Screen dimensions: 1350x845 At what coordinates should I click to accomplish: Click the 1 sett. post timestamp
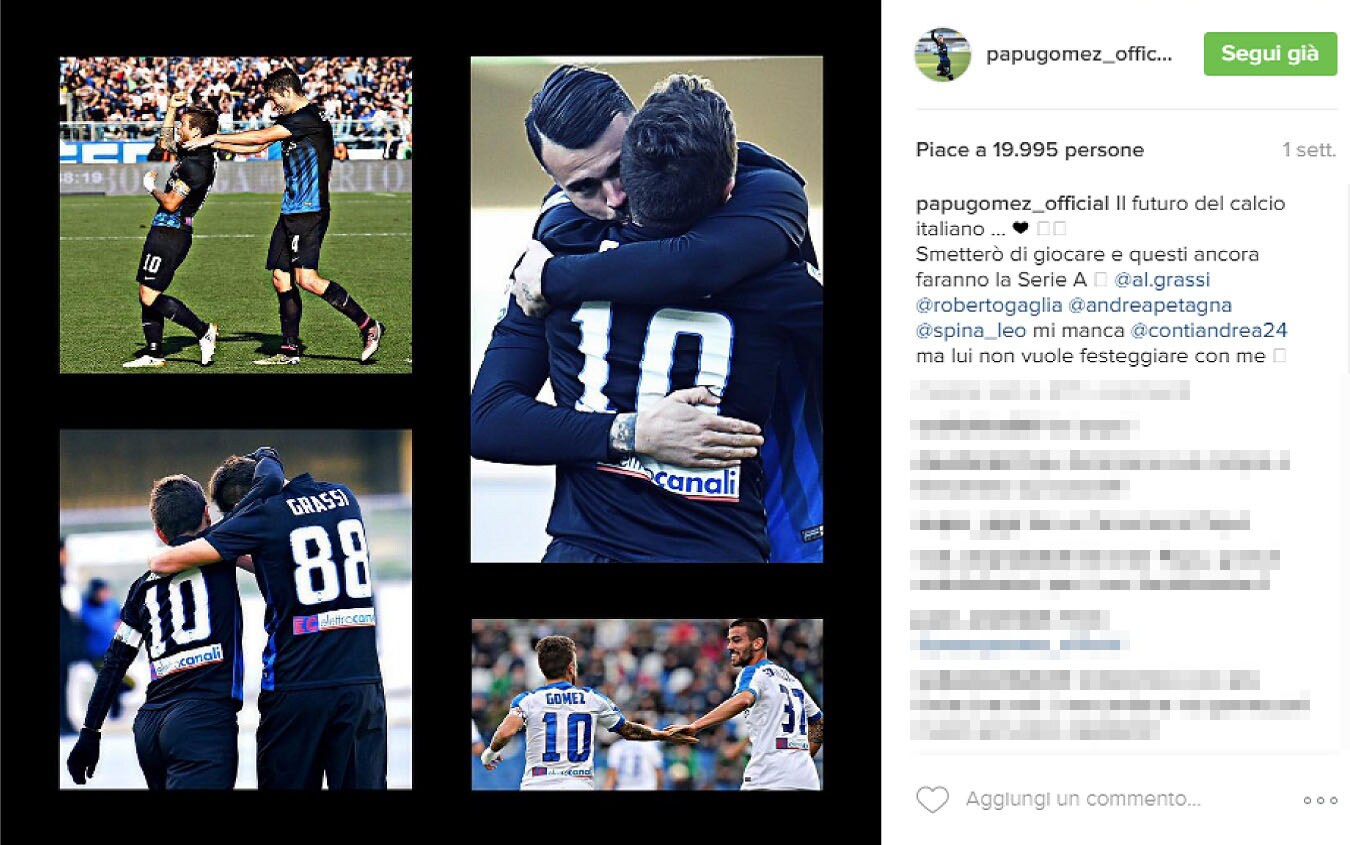point(1309,150)
